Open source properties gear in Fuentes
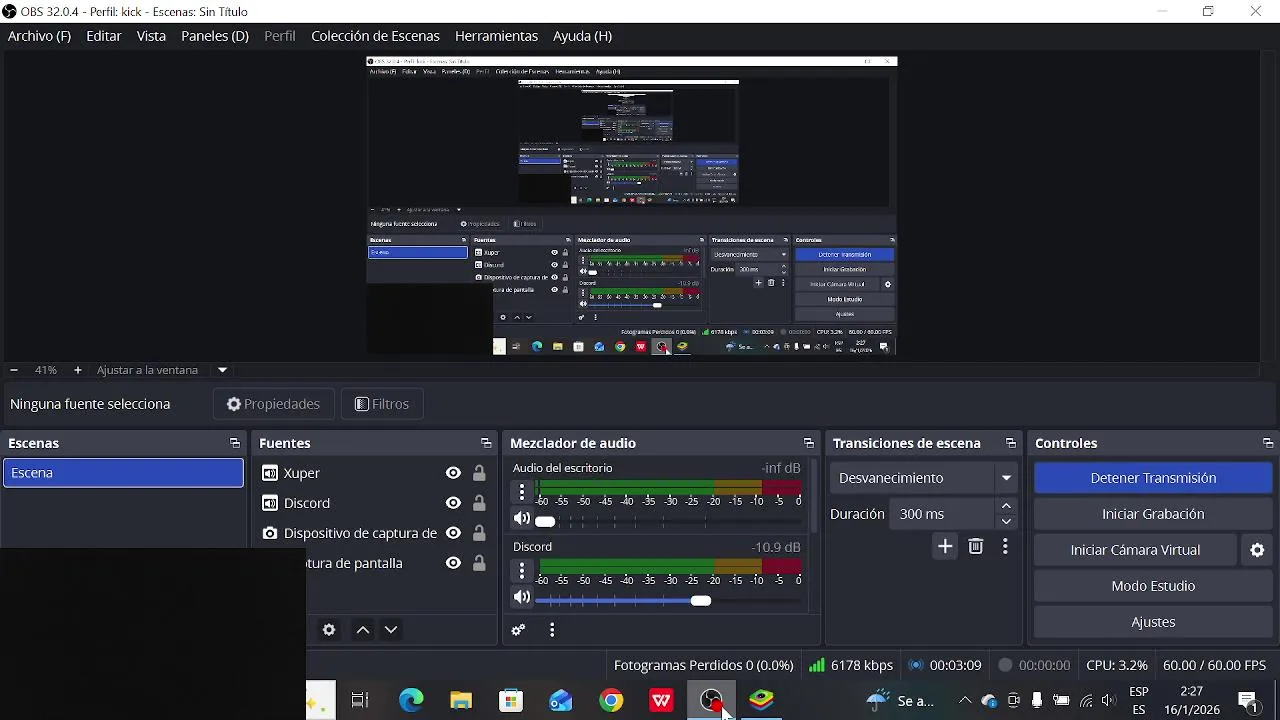Viewport: 1280px width, 720px height. (329, 630)
